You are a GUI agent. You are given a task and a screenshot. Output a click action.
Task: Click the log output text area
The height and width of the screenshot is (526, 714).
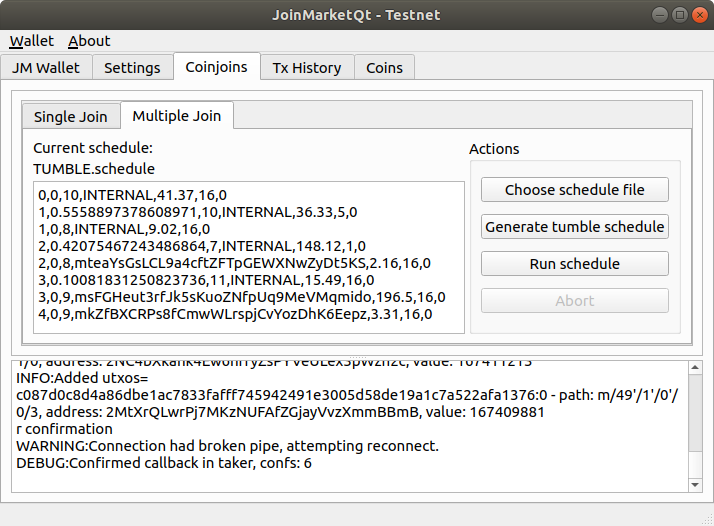pos(340,425)
